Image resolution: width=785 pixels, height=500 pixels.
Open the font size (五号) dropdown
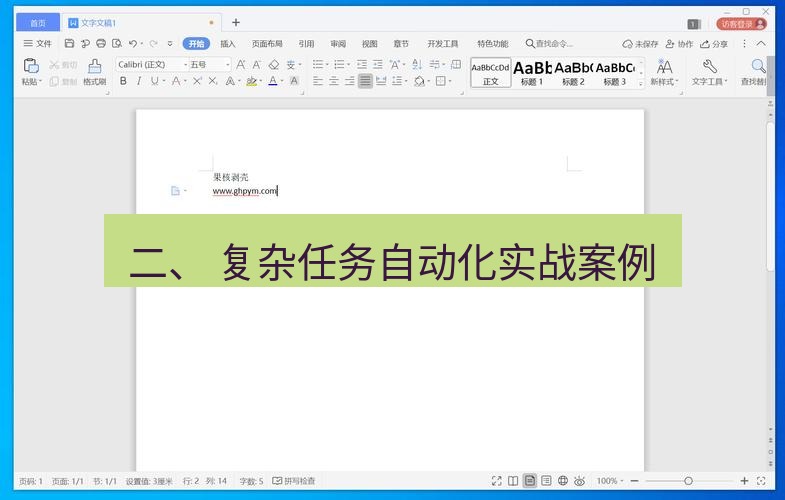coord(228,65)
